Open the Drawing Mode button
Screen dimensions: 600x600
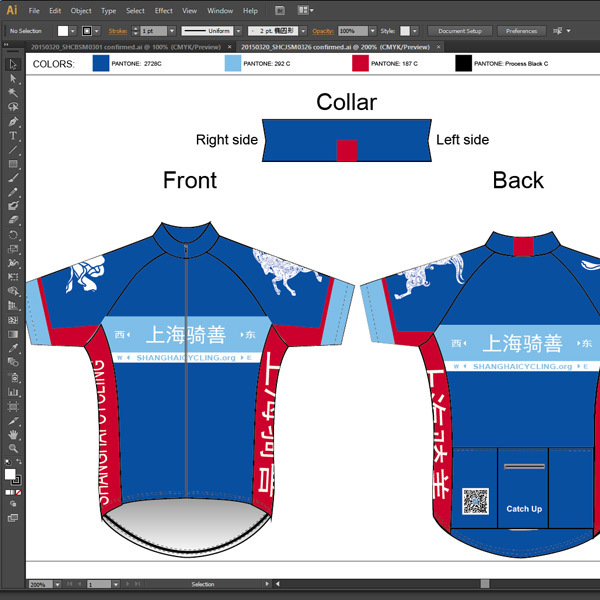point(13,504)
